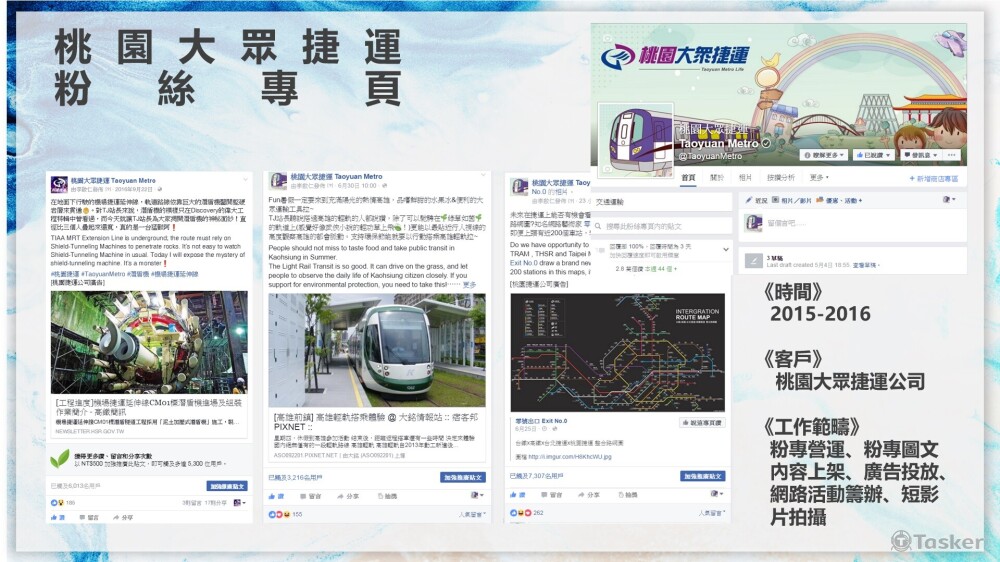Click the Tasker logo watermark

click(938, 542)
